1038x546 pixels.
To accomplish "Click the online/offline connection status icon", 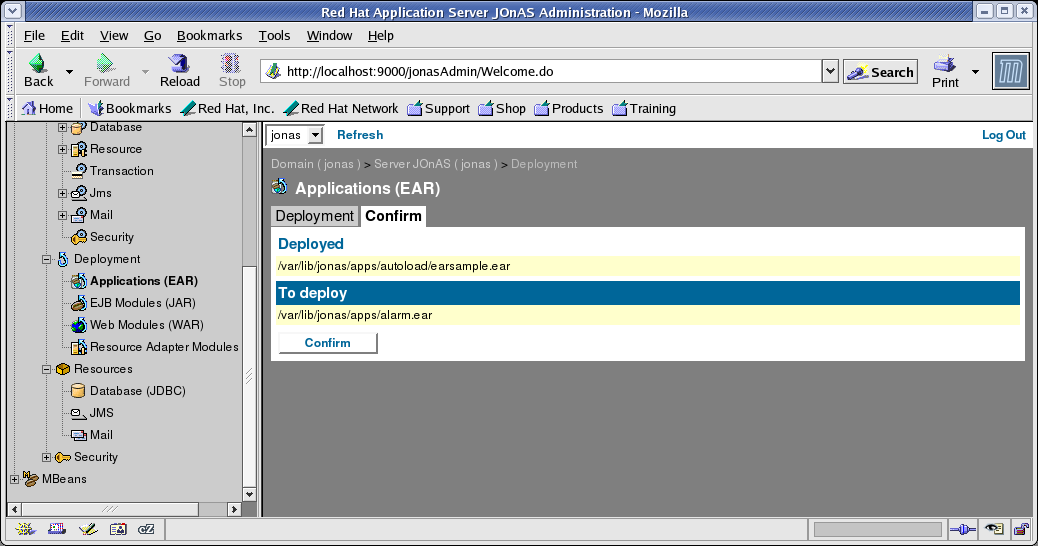I will point(963,529).
